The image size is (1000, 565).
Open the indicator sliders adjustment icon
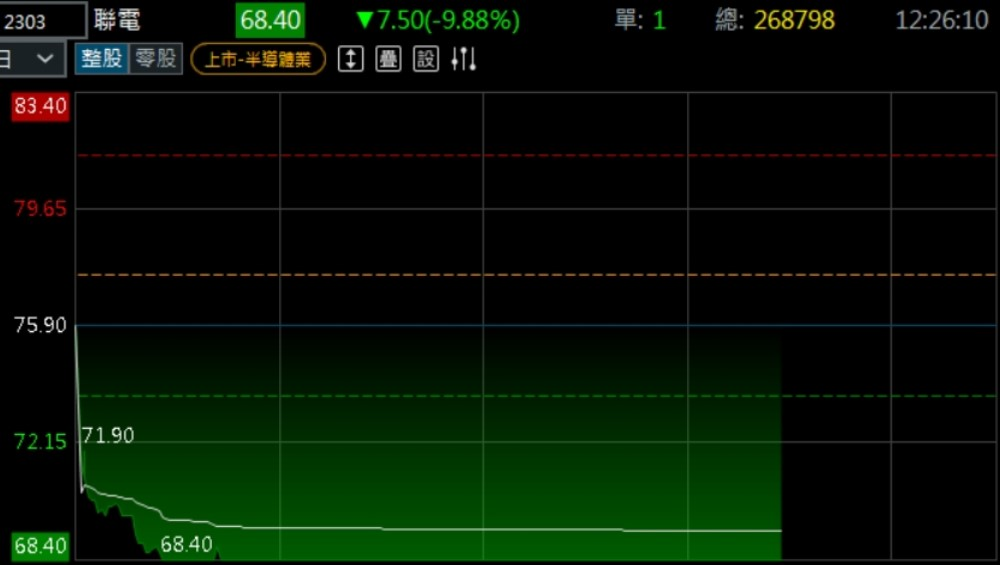click(463, 59)
